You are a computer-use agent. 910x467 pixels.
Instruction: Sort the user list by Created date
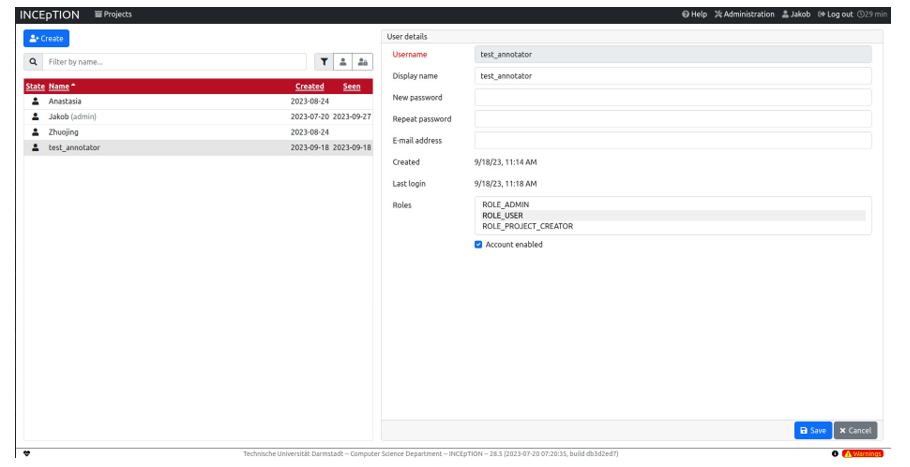(x=309, y=86)
